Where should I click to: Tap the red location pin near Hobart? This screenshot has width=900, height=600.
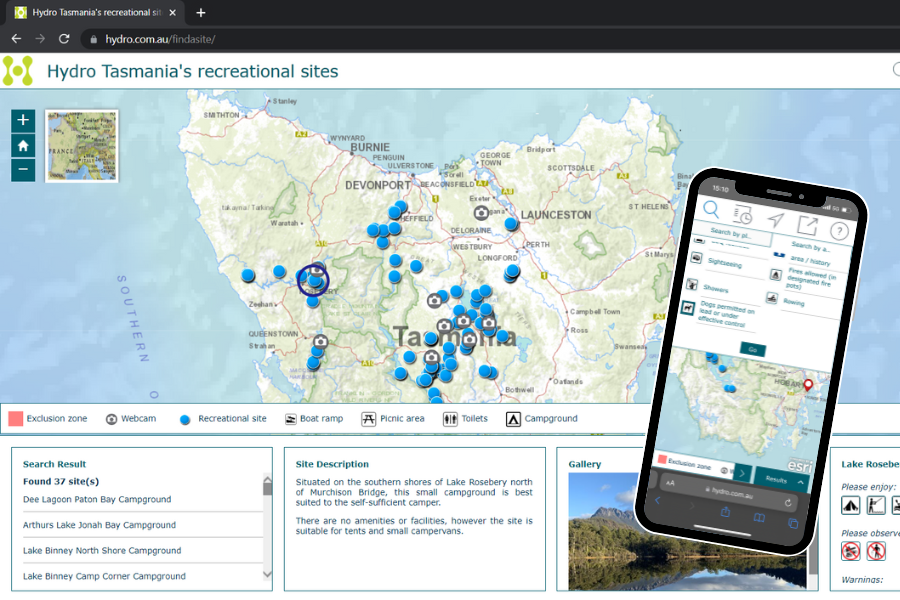tap(808, 385)
